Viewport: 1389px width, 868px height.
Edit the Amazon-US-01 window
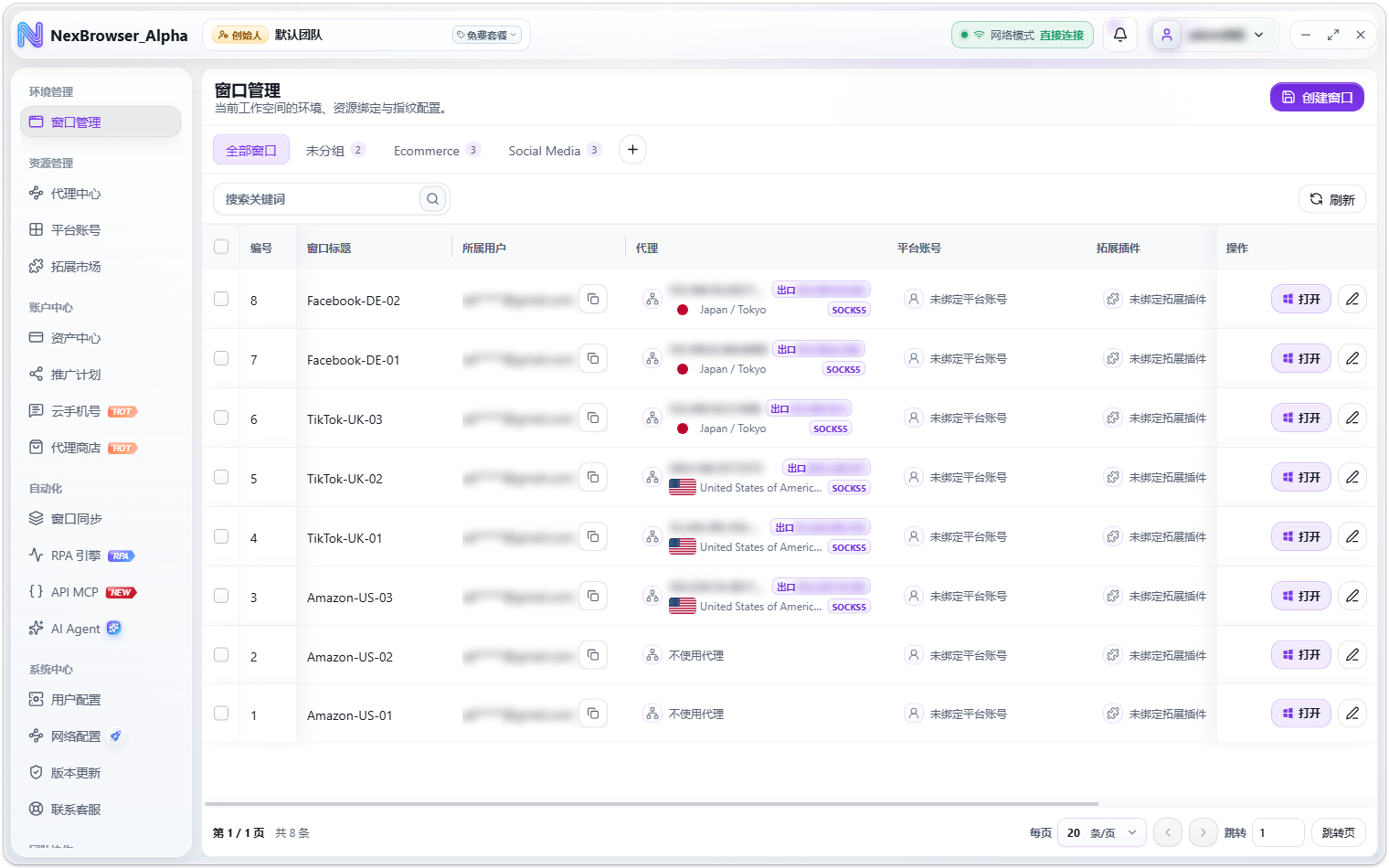(1352, 713)
